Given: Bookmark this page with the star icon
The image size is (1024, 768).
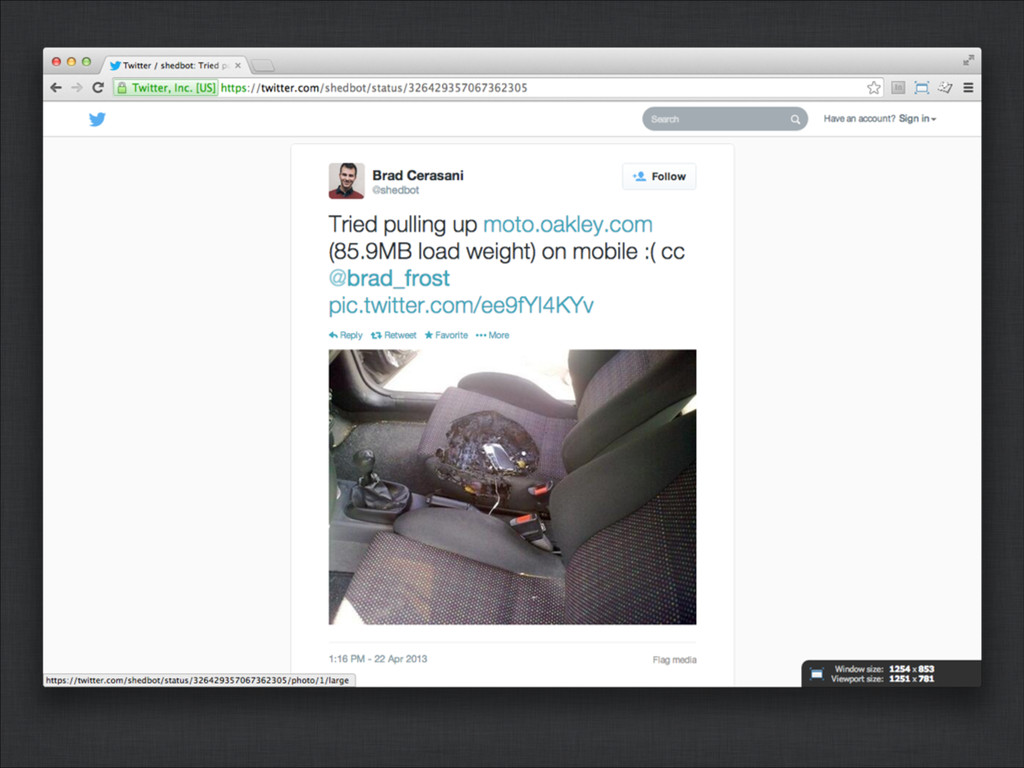Looking at the screenshot, I should (874, 88).
